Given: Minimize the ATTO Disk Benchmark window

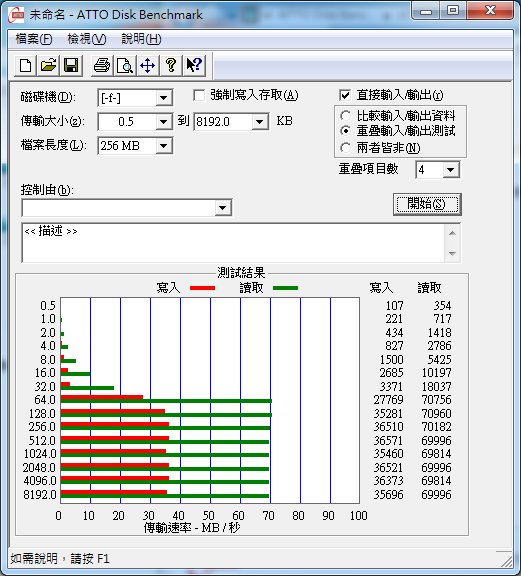Looking at the screenshot, I should 426,11.
